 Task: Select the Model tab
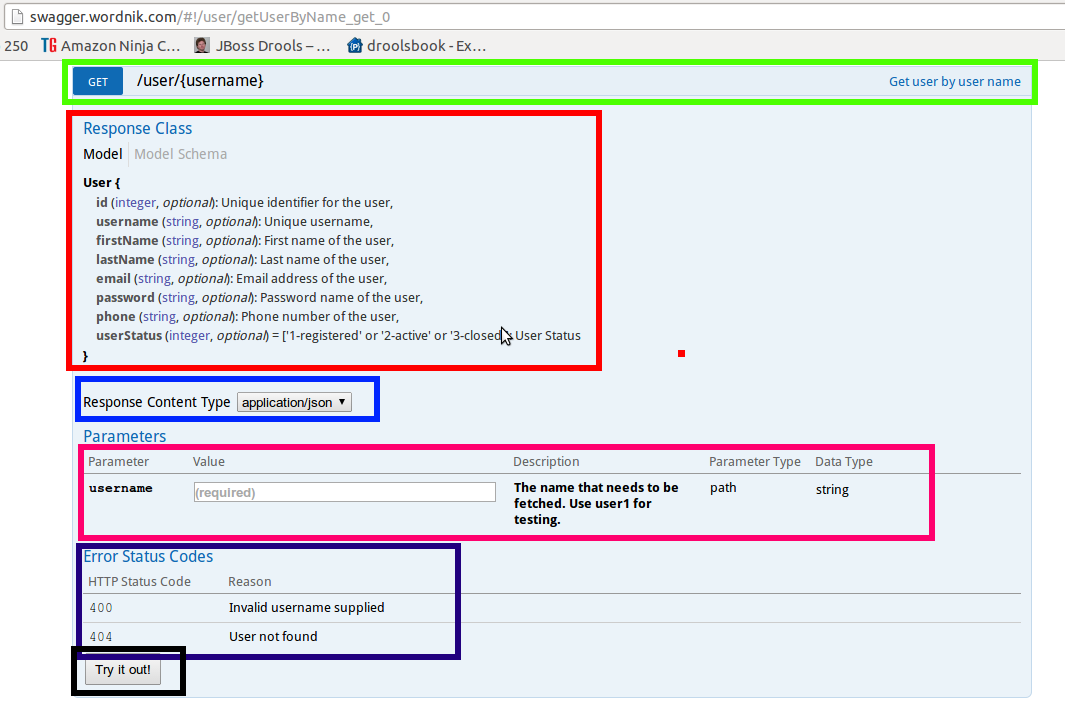(x=103, y=153)
